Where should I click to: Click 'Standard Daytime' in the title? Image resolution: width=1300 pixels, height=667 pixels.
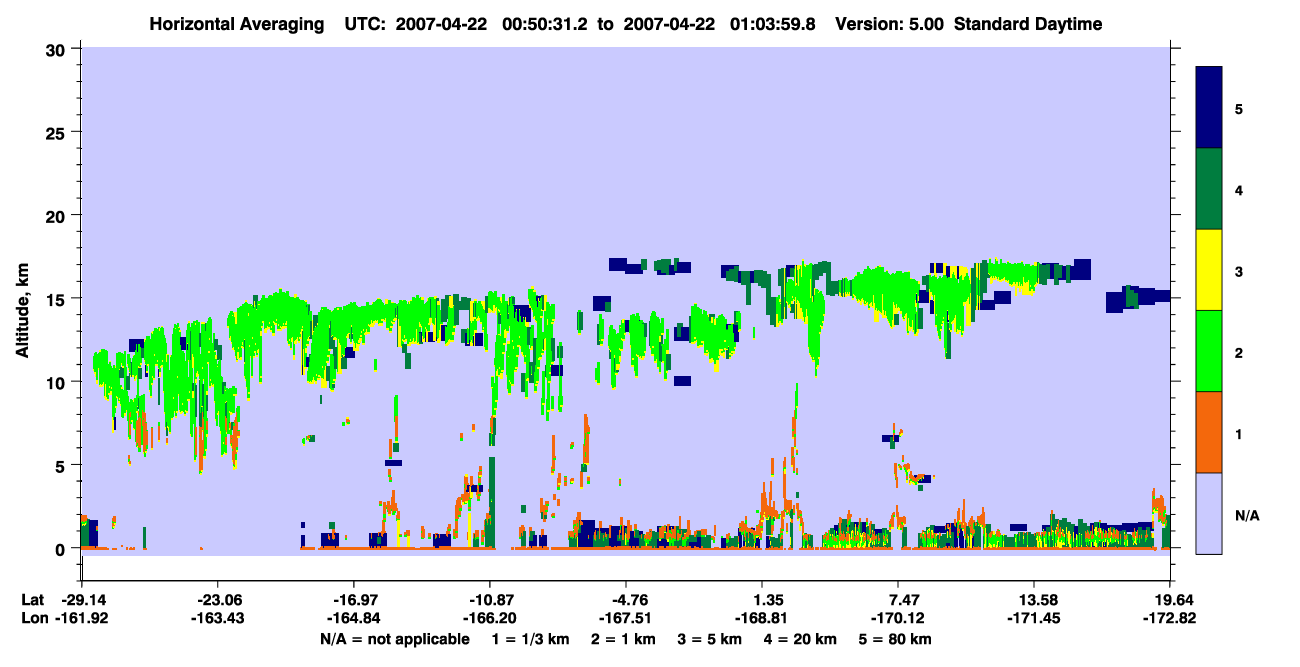(x=1027, y=25)
